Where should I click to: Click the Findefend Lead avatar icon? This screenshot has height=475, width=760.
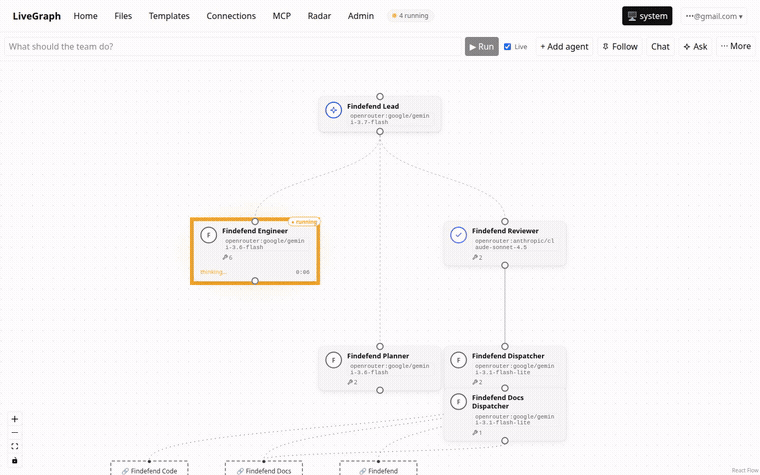tap(333, 110)
